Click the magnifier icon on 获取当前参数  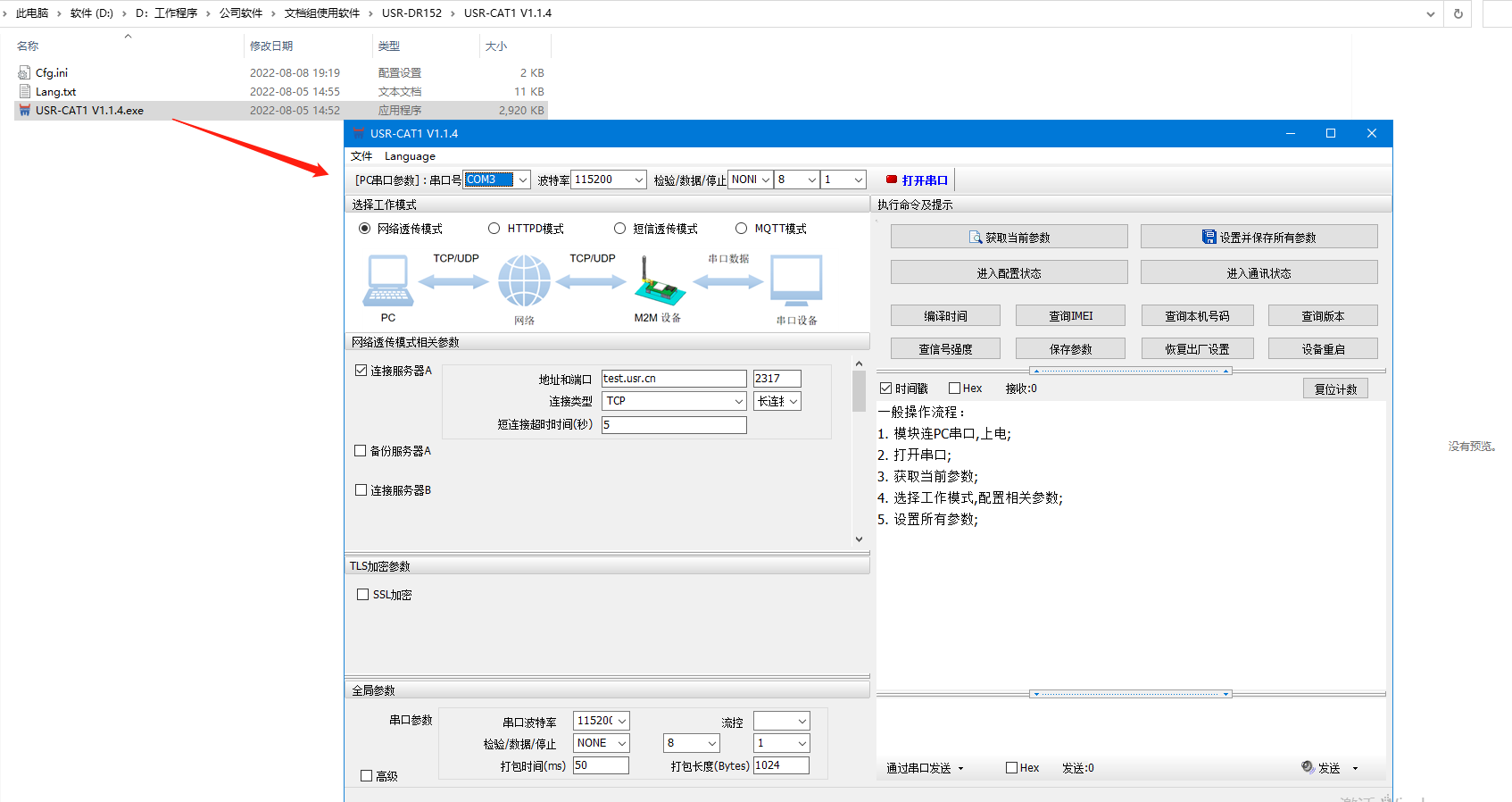(x=976, y=238)
